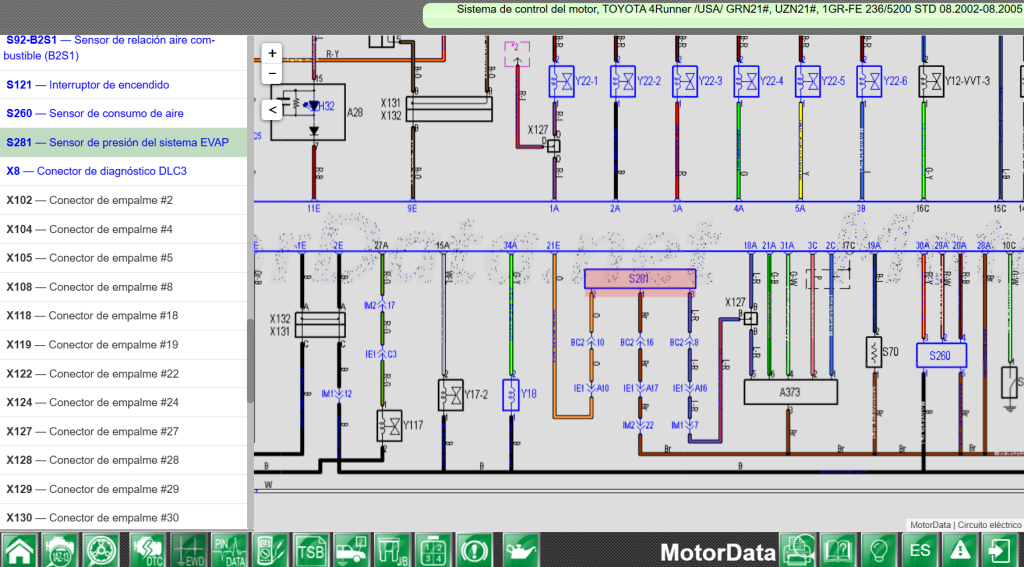Image resolution: width=1024 pixels, height=567 pixels.
Task: Click the Y117 valve symbol
Action: tap(389, 425)
